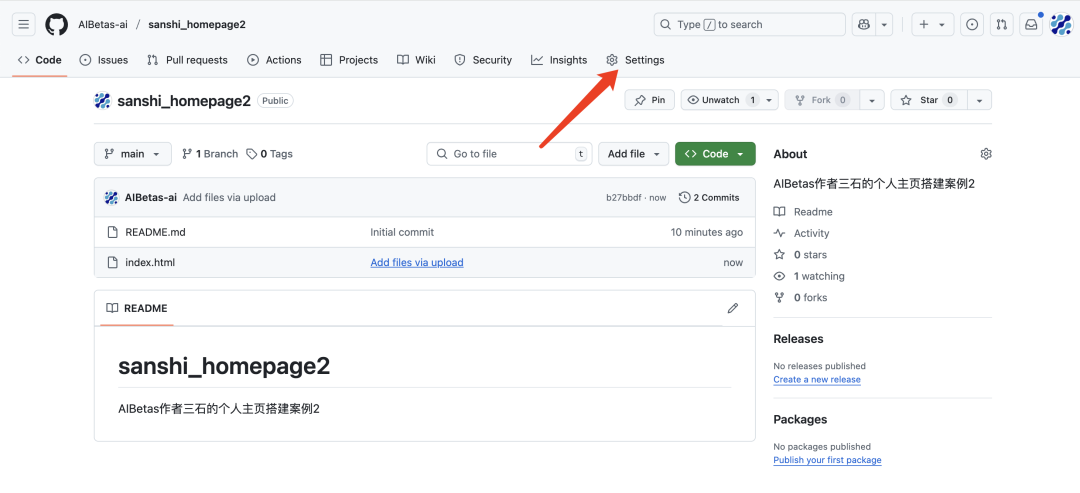
Task: Open the notifications inbox
Action: 1031,25
